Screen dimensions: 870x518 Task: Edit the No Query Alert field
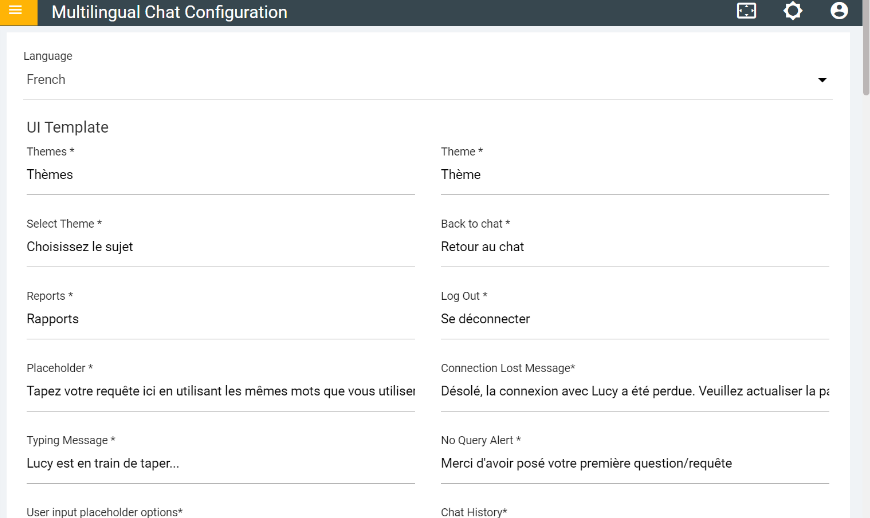click(635, 463)
